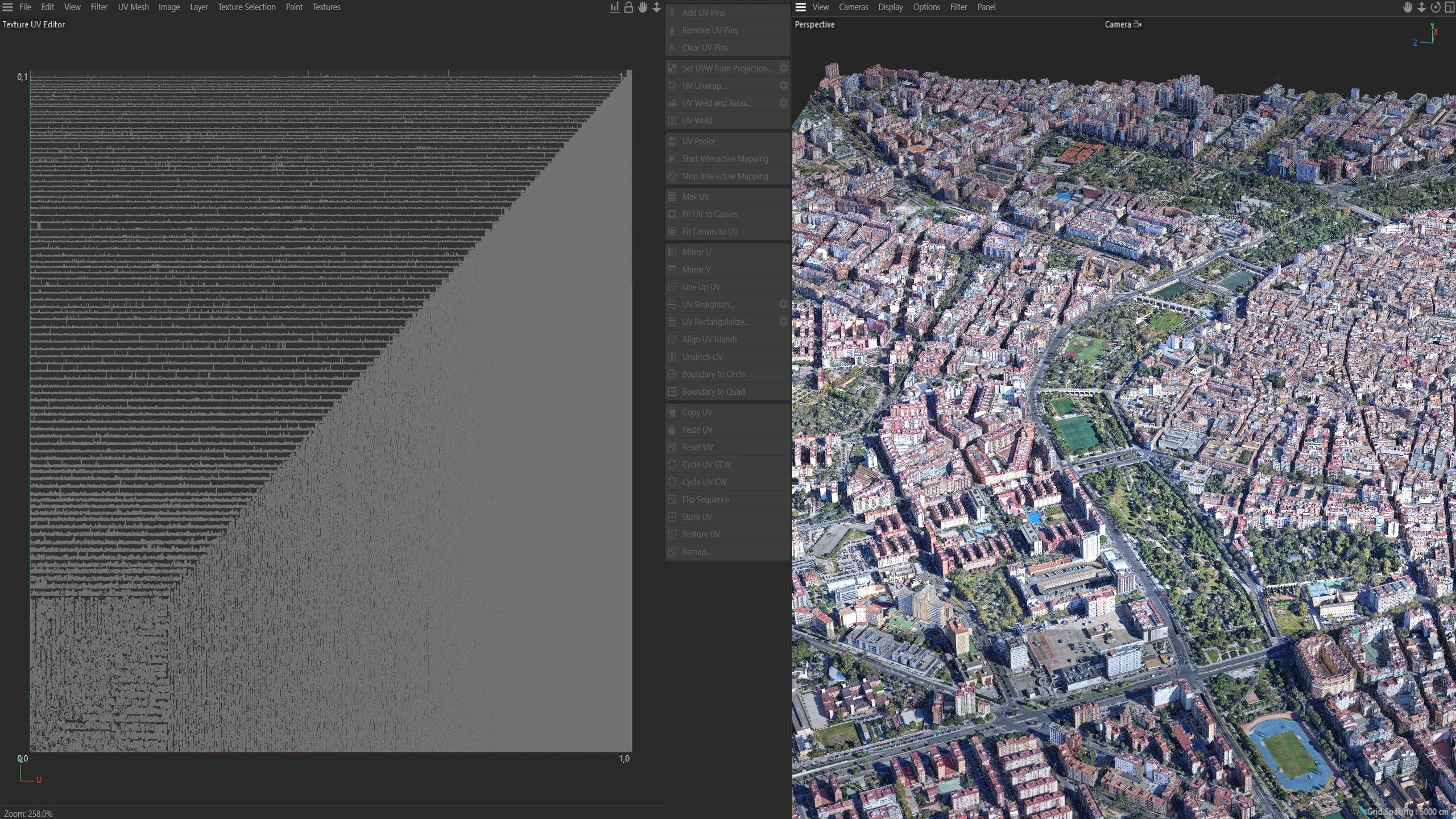Open Set UVW from Projection settings gear
Image resolution: width=1456 pixels, height=819 pixels.
coord(783,68)
